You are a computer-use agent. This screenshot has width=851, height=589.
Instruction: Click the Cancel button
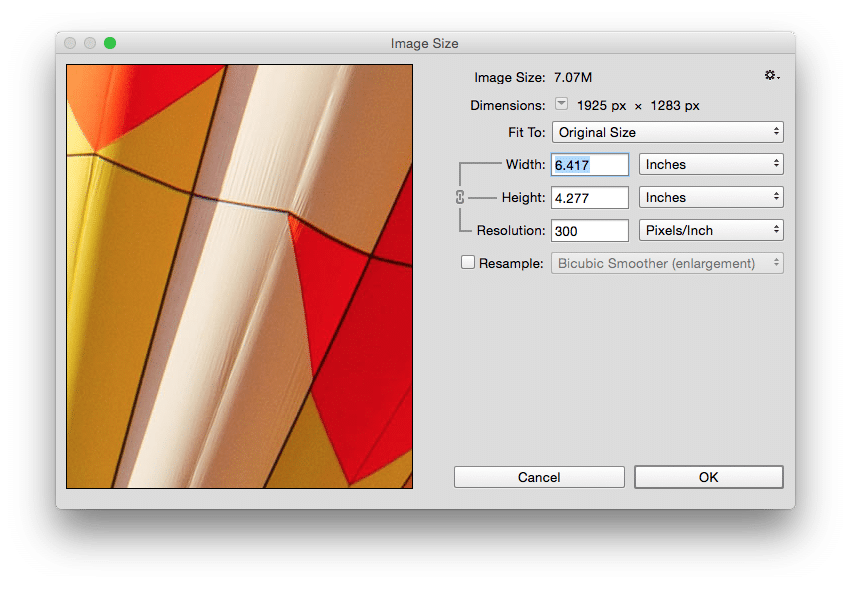pos(539,477)
